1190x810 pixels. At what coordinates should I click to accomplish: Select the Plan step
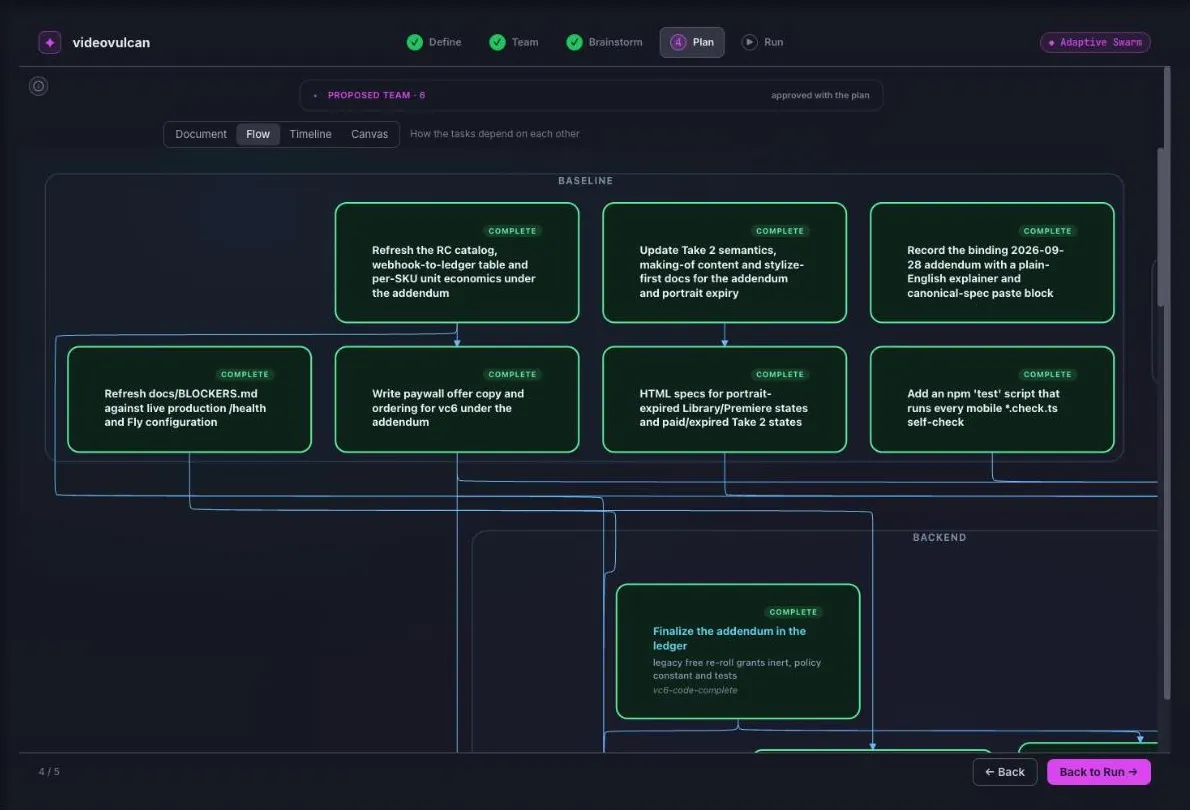692,43
